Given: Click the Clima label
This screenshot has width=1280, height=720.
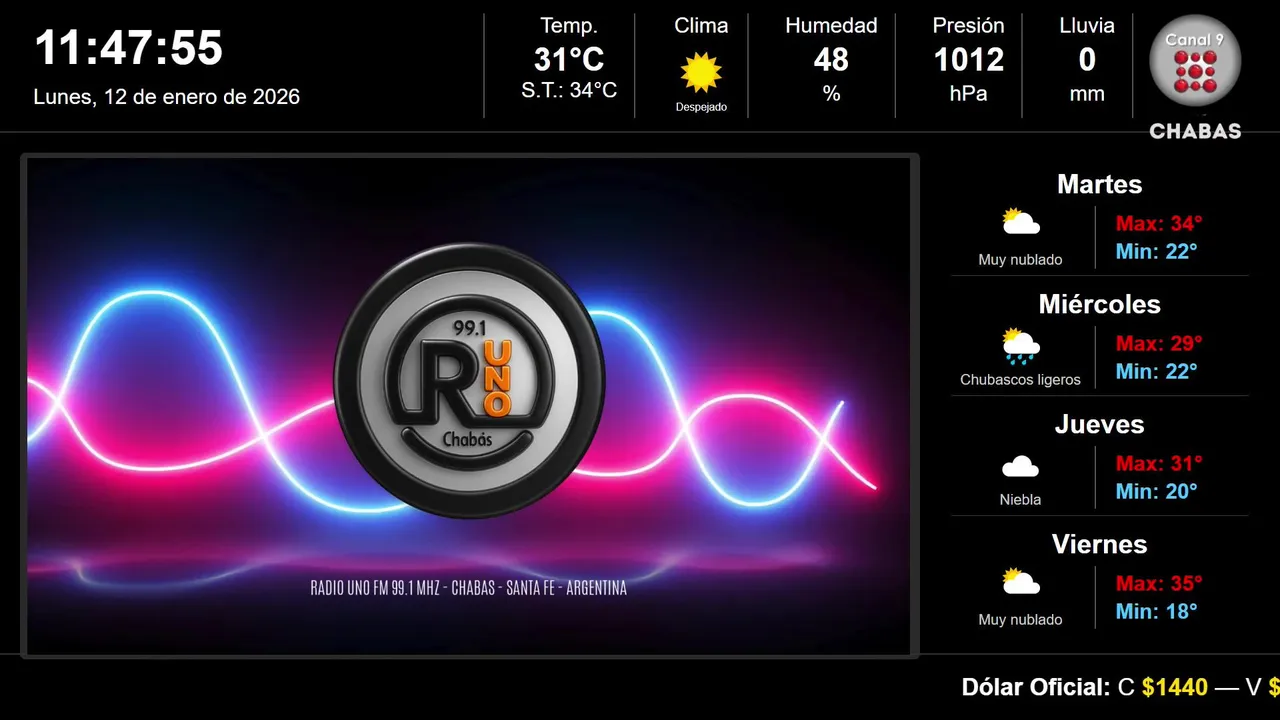Looking at the screenshot, I should pos(701,26).
